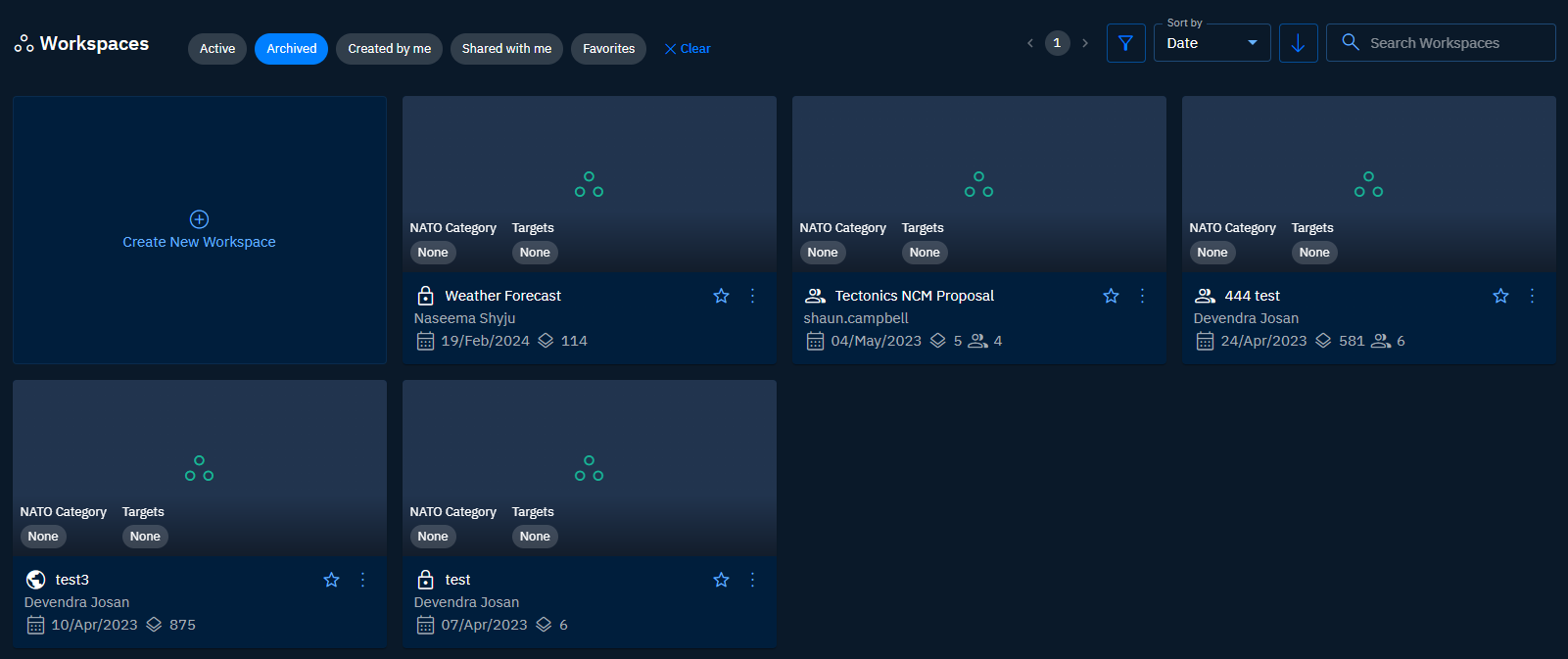Image resolution: width=1568 pixels, height=659 pixels.
Task: Switch to Shared with me filter
Action: pos(506,49)
